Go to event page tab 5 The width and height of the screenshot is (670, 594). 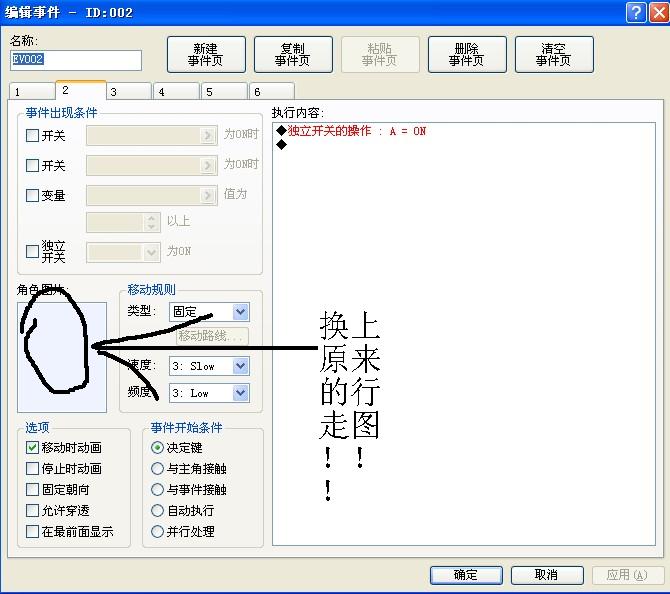click(x=225, y=91)
